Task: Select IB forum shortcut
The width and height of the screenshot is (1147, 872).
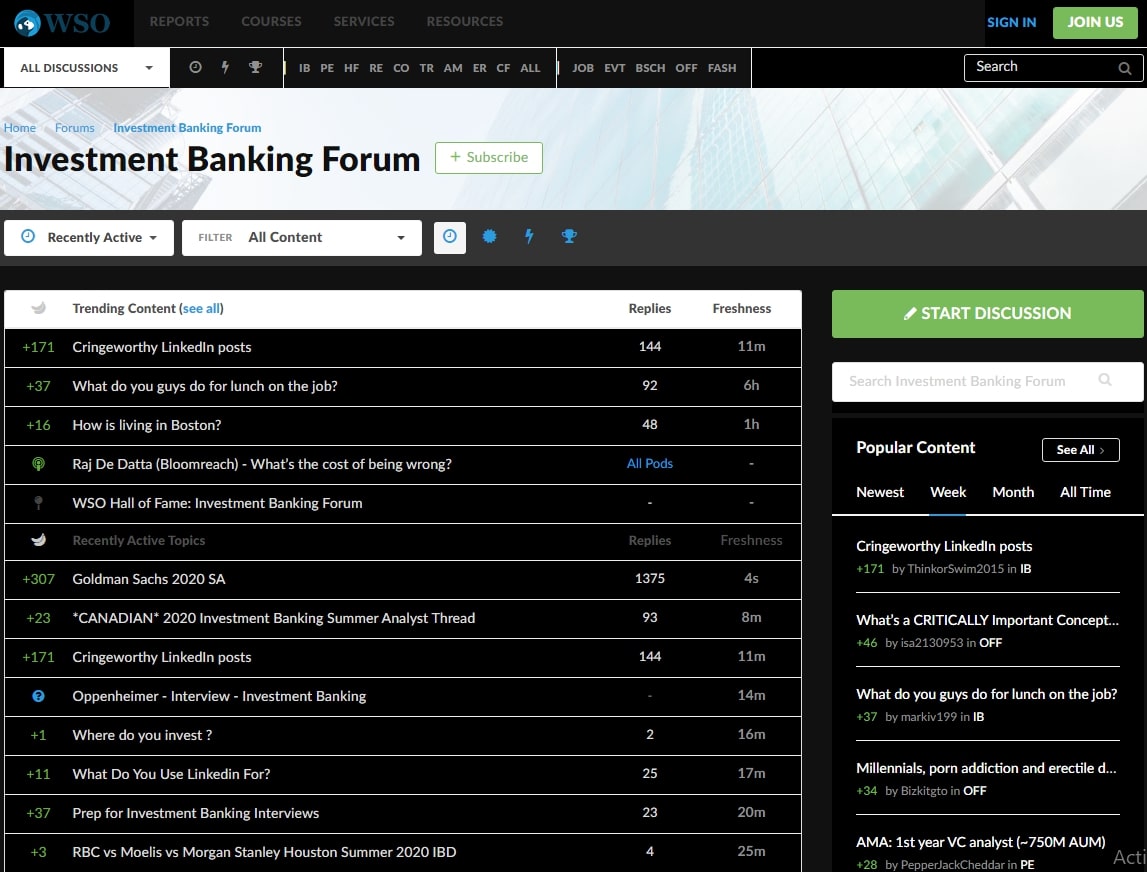Action: click(304, 68)
